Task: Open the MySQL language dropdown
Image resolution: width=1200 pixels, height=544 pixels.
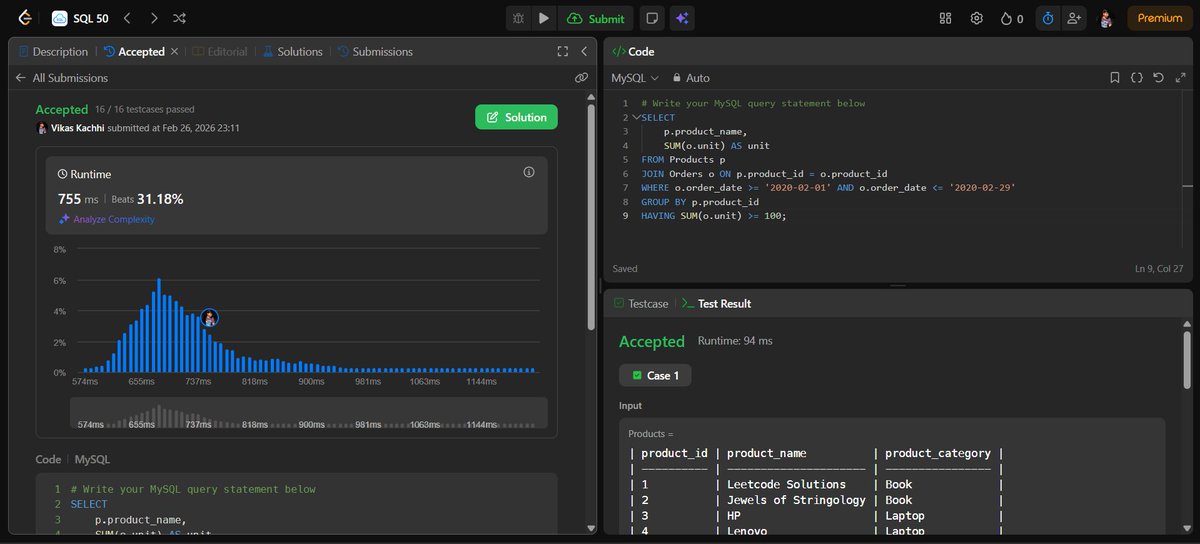Action: click(x=635, y=77)
